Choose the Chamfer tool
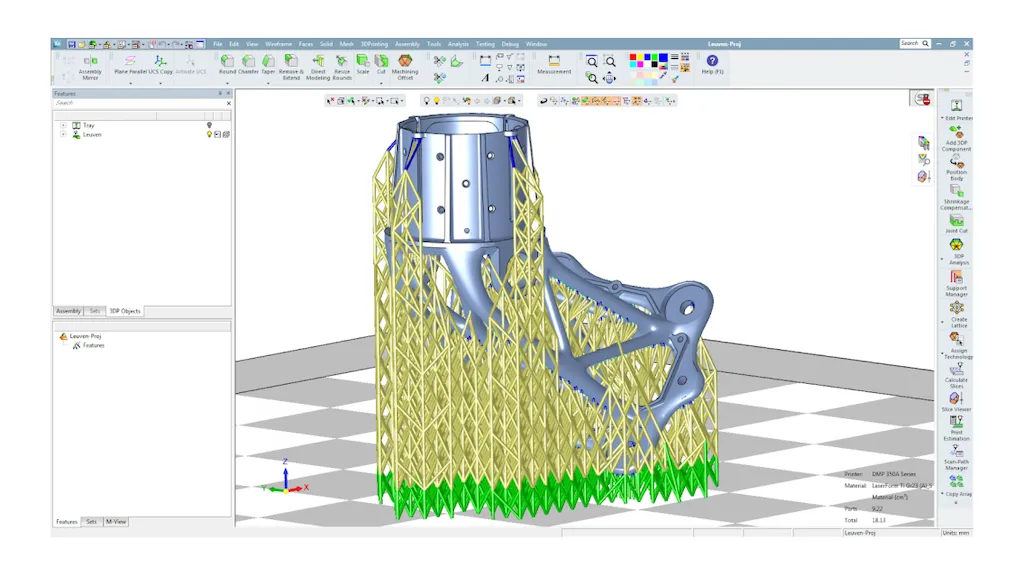Image resolution: width=1024 pixels, height=576 pixels. [x=248, y=65]
